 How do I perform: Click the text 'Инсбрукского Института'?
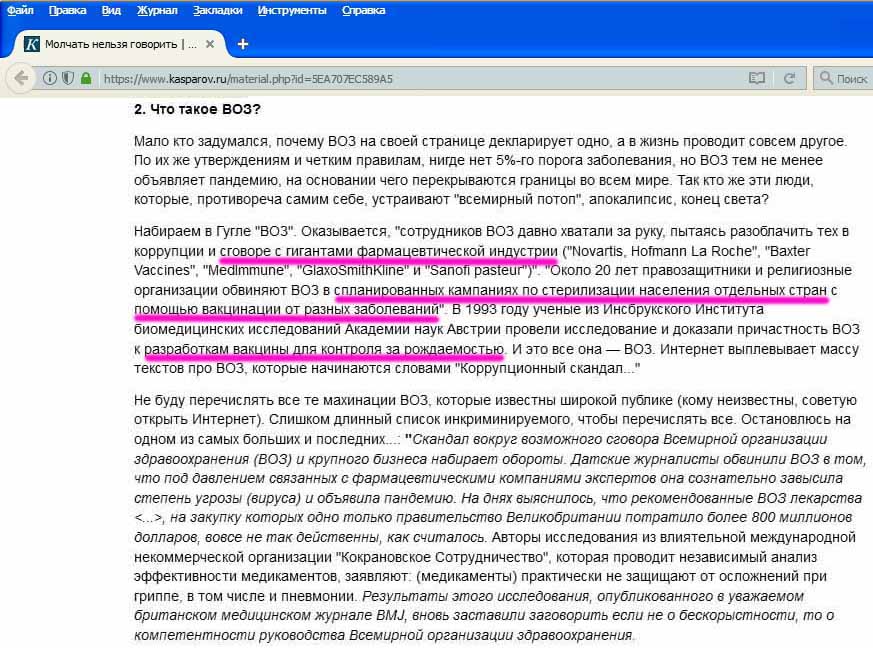683,310
